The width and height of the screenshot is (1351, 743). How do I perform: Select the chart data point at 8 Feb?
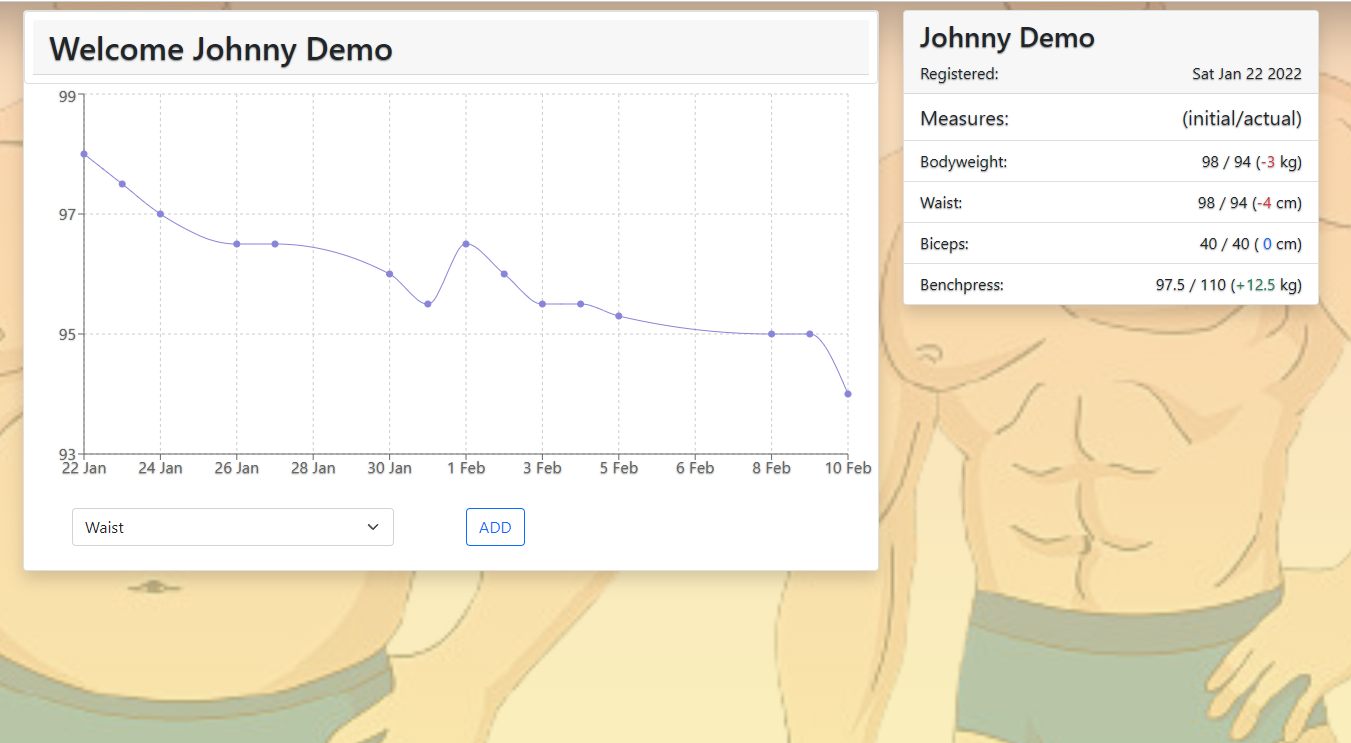point(771,334)
